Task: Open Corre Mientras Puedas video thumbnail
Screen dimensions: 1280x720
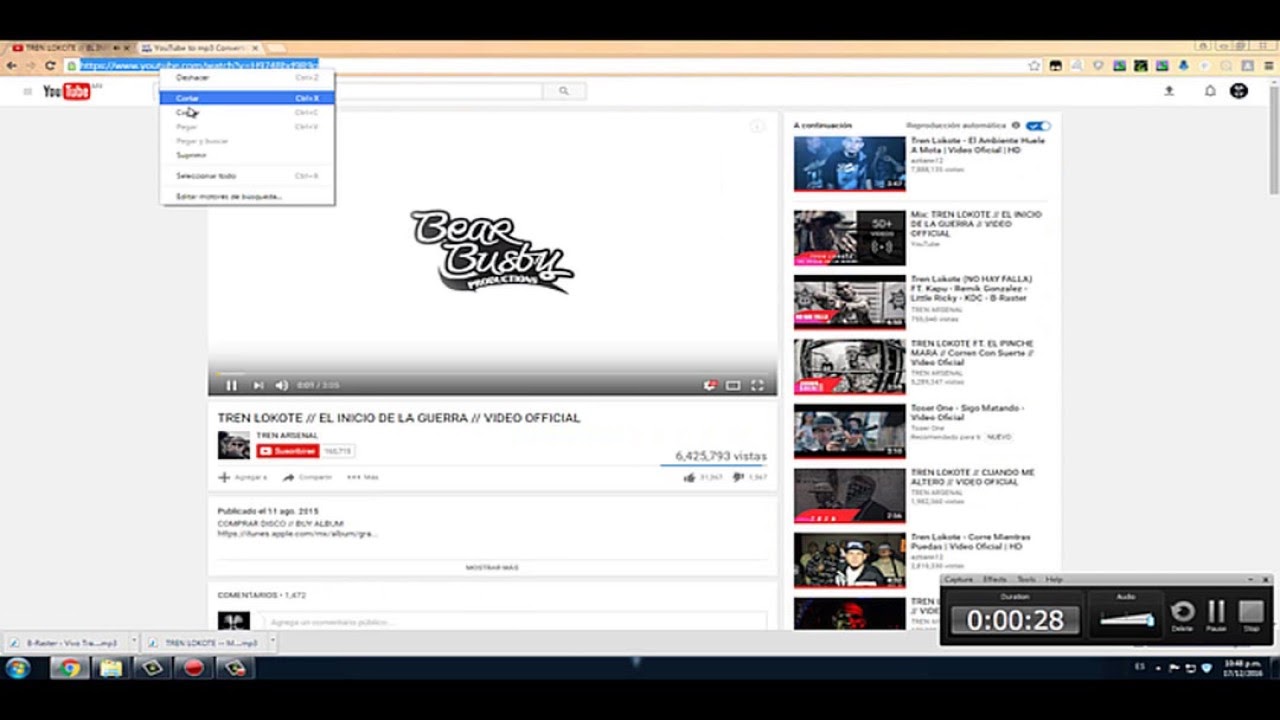Action: tap(849, 559)
